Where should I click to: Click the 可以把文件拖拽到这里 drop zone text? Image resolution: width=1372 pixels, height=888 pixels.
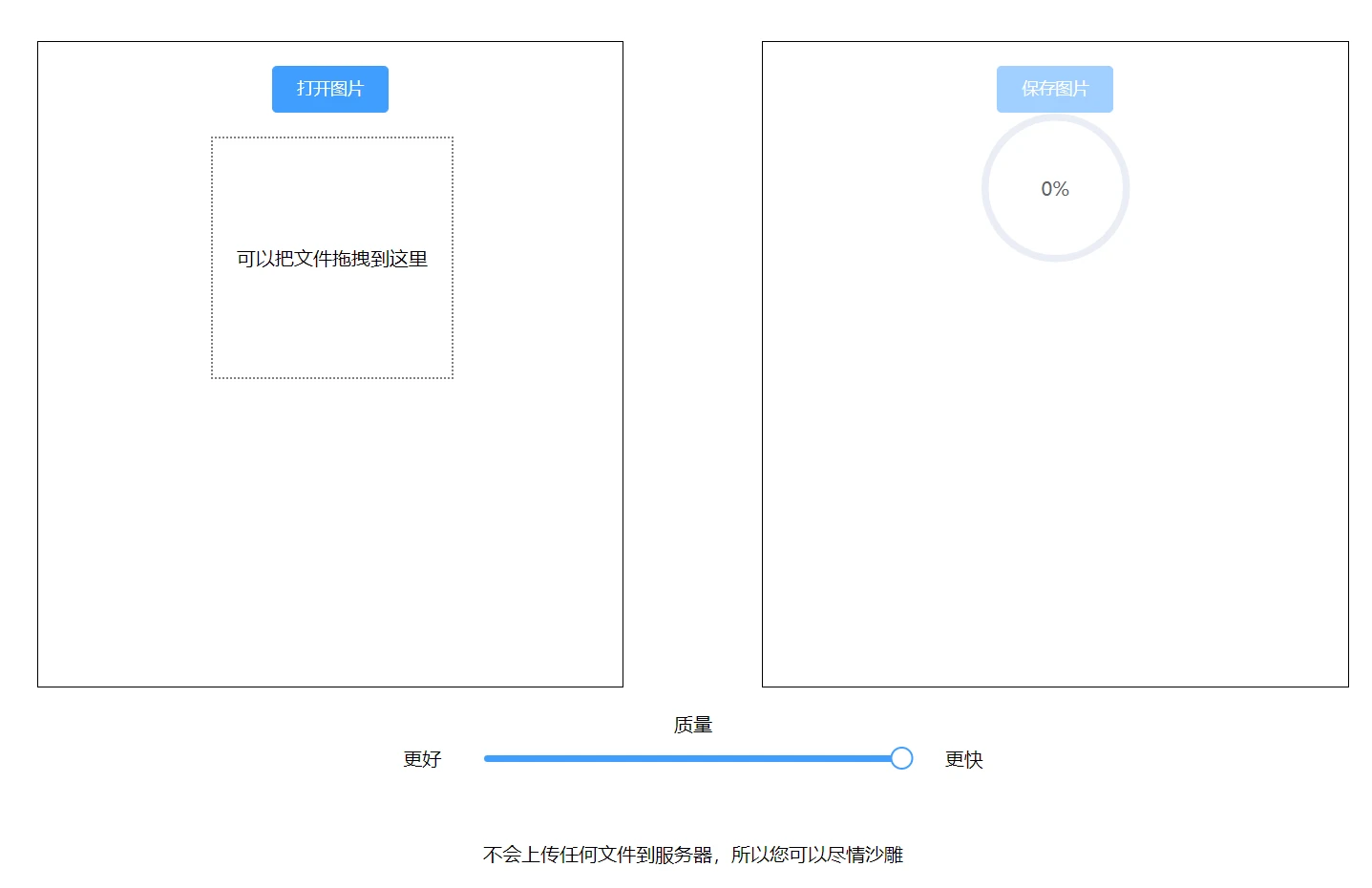click(331, 259)
